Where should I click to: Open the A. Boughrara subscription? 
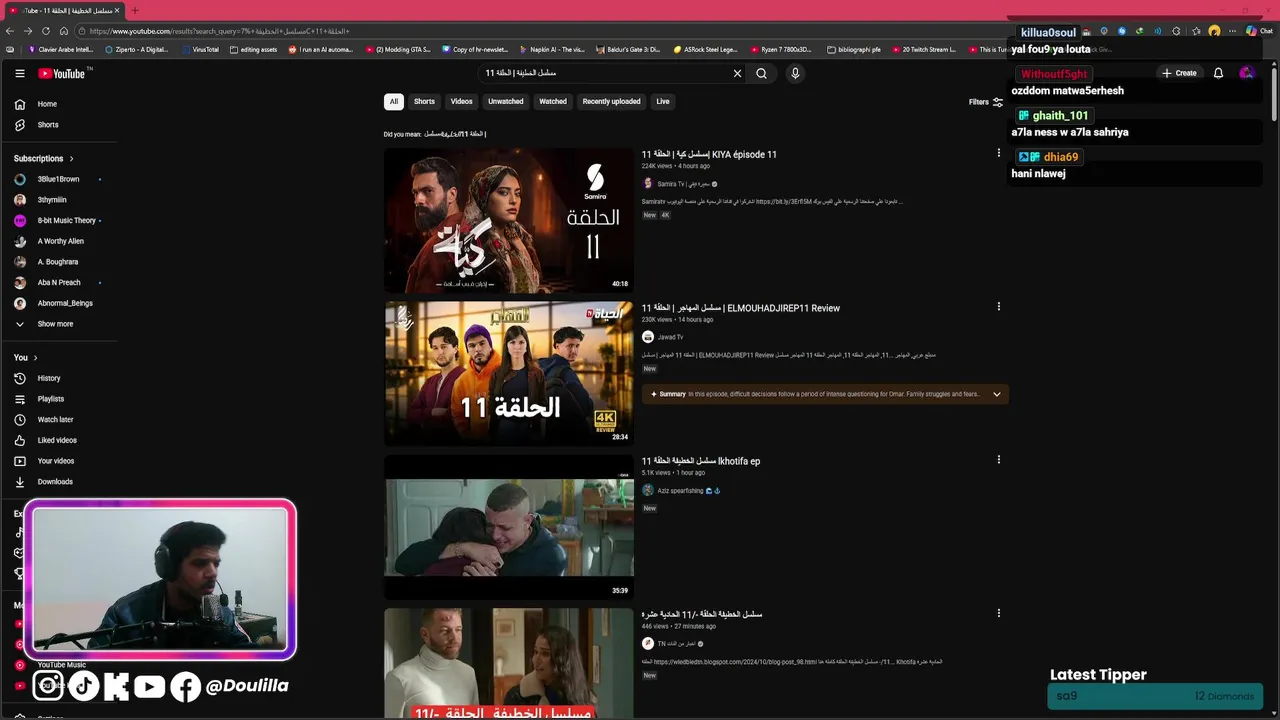coord(58,262)
